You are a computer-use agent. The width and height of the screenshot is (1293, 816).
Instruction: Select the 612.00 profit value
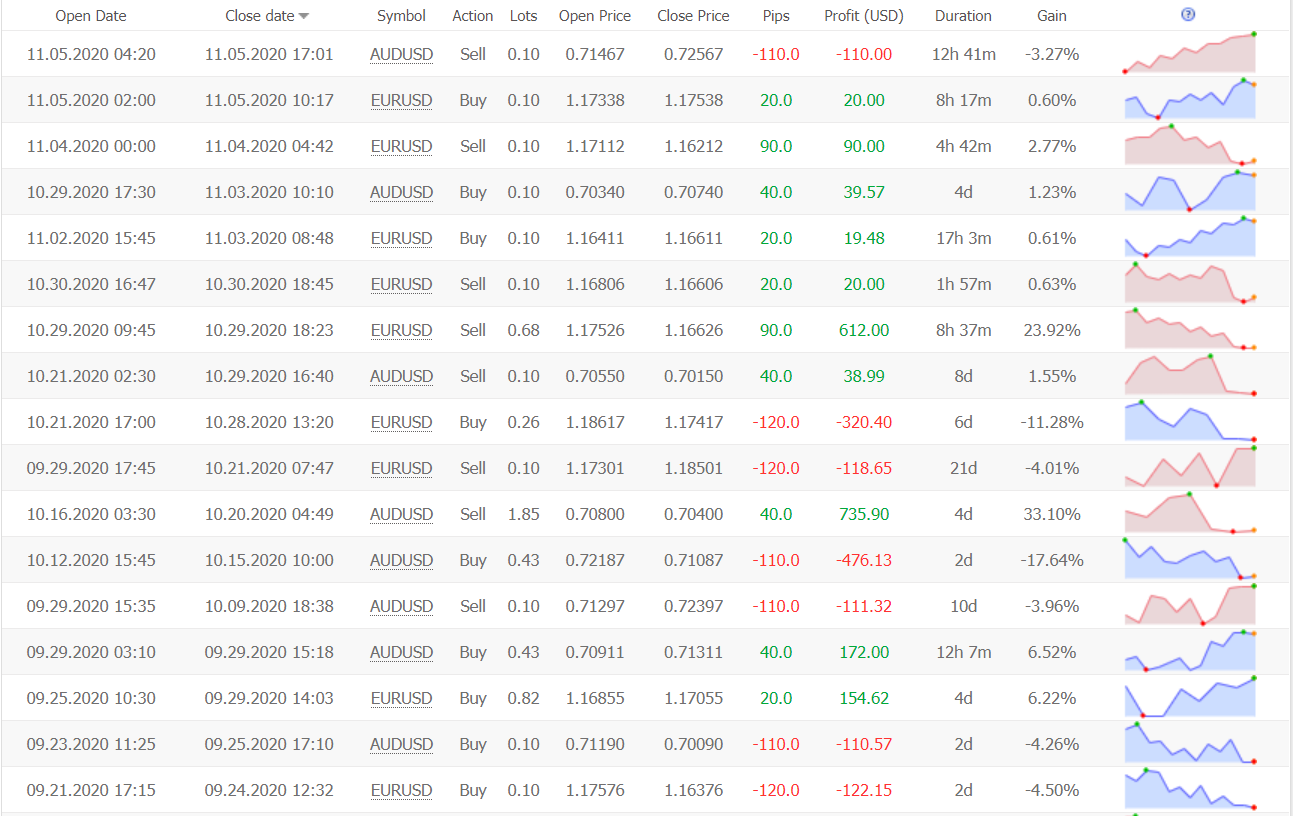click(x=864, y=330)
